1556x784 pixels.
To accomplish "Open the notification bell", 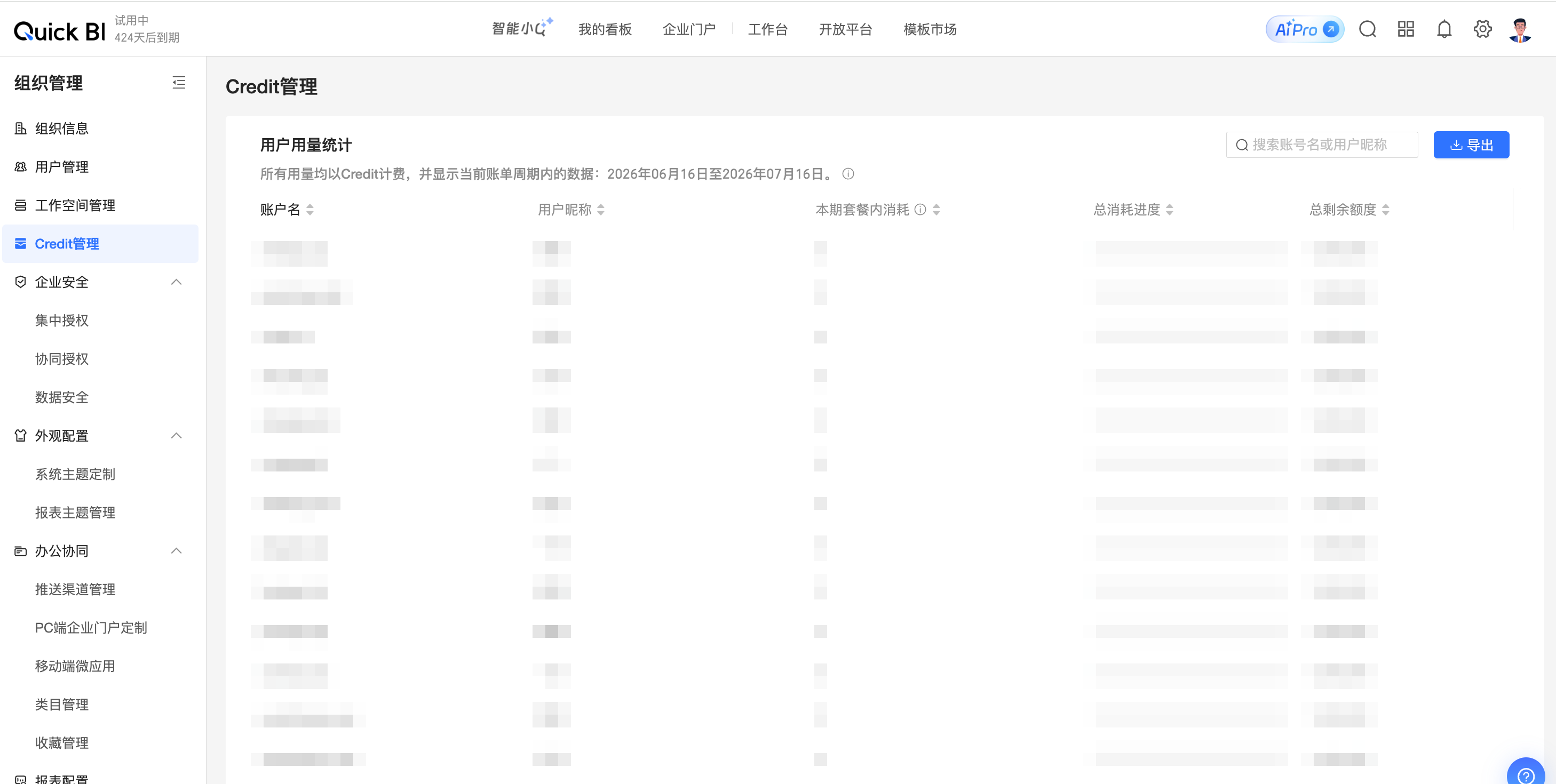I will coord(1444,29).
